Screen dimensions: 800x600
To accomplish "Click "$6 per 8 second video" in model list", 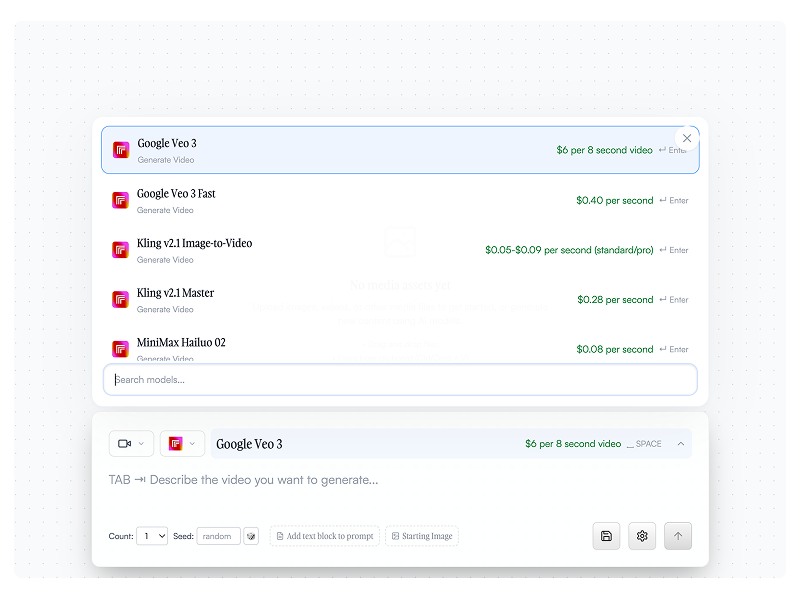I will (604, 150).
